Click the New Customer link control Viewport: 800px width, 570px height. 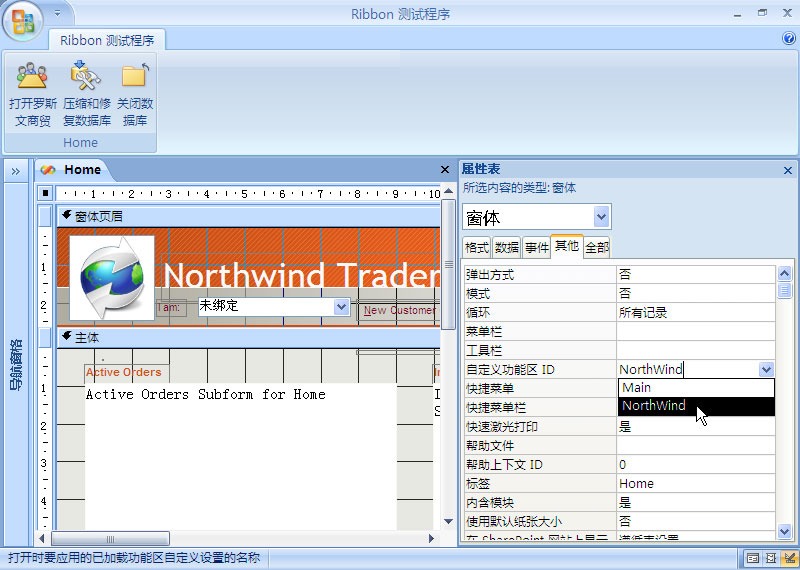click(x=400, y=310)
